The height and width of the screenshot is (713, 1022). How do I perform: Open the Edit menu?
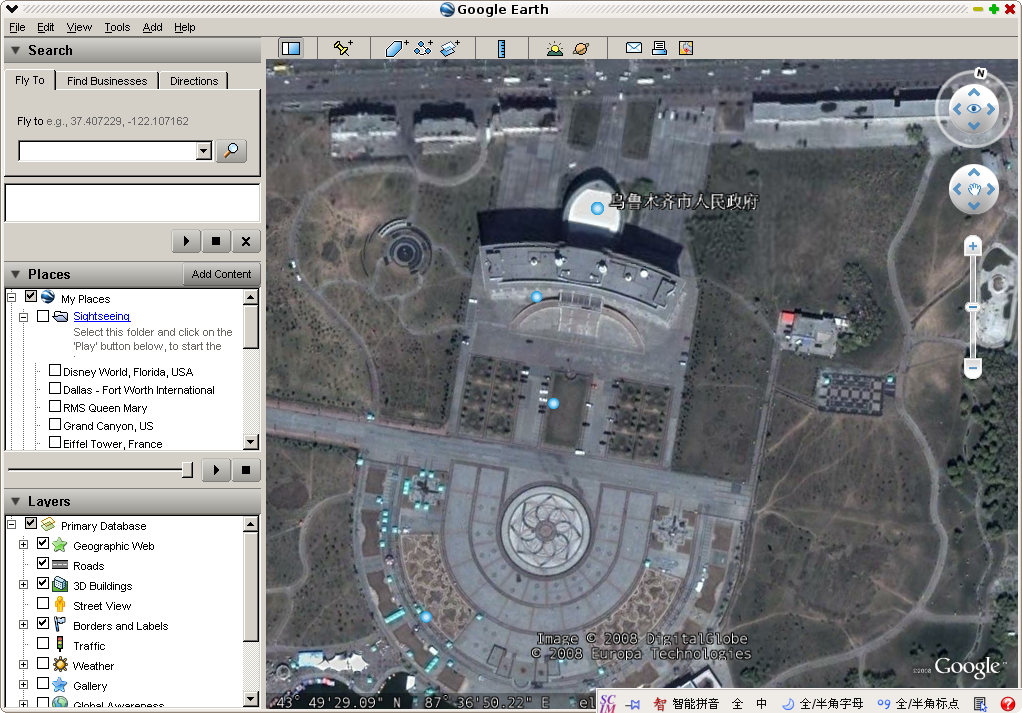tap(46, 27)
